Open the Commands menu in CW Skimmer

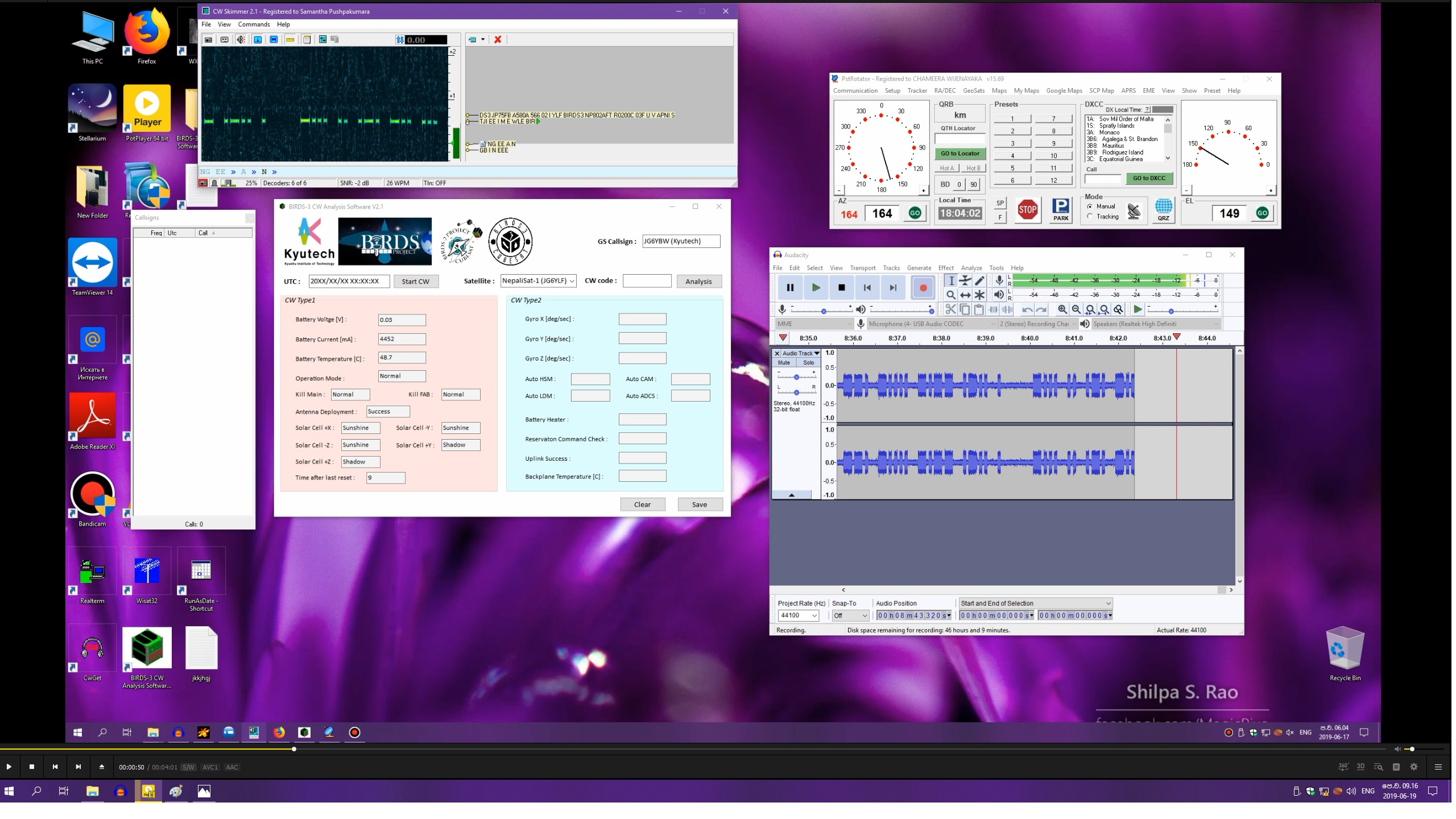click(x=254, y=24)
